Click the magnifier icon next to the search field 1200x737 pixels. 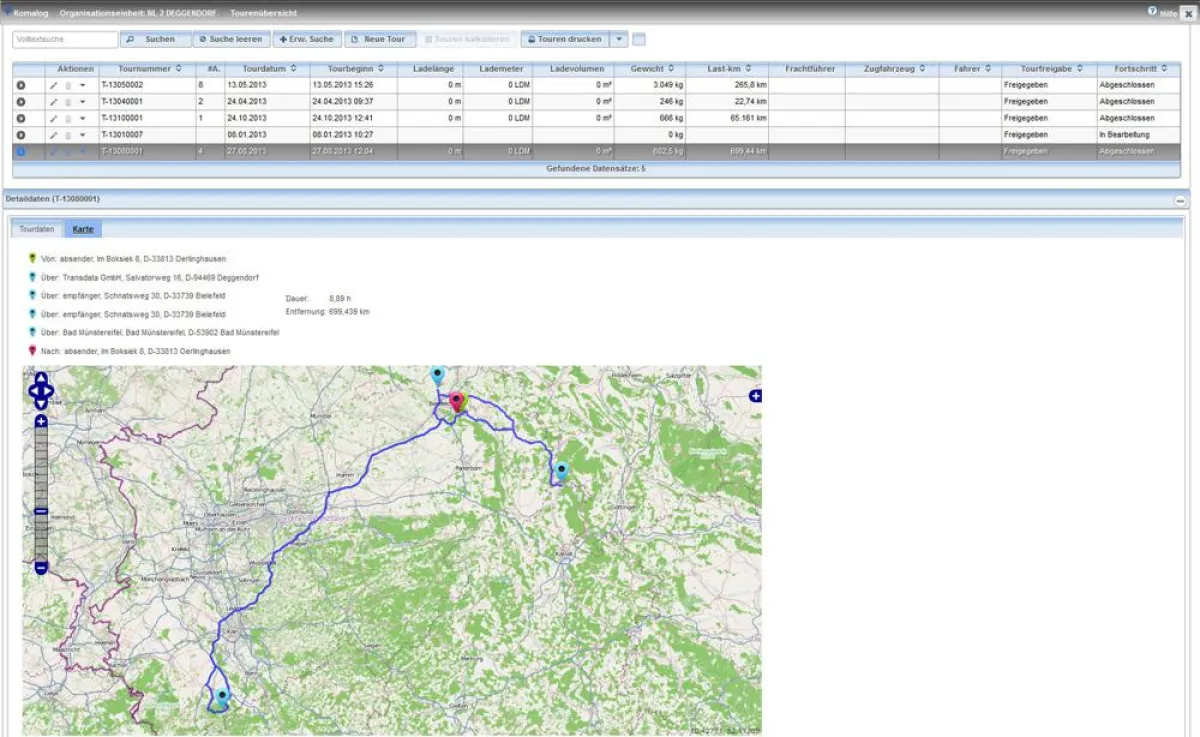(x=130, y=39)
